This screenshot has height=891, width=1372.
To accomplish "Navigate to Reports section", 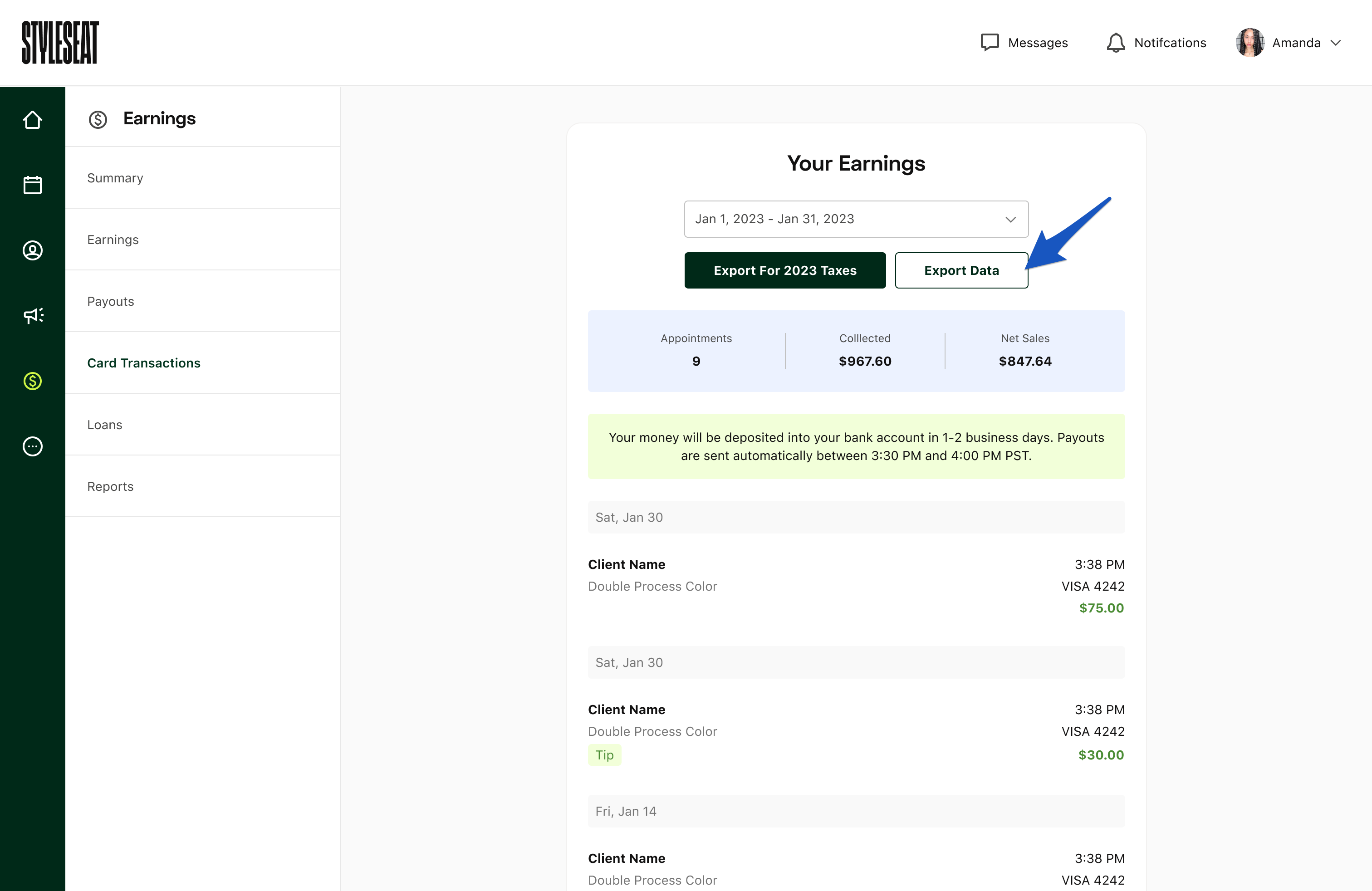I will coord(110,486).
